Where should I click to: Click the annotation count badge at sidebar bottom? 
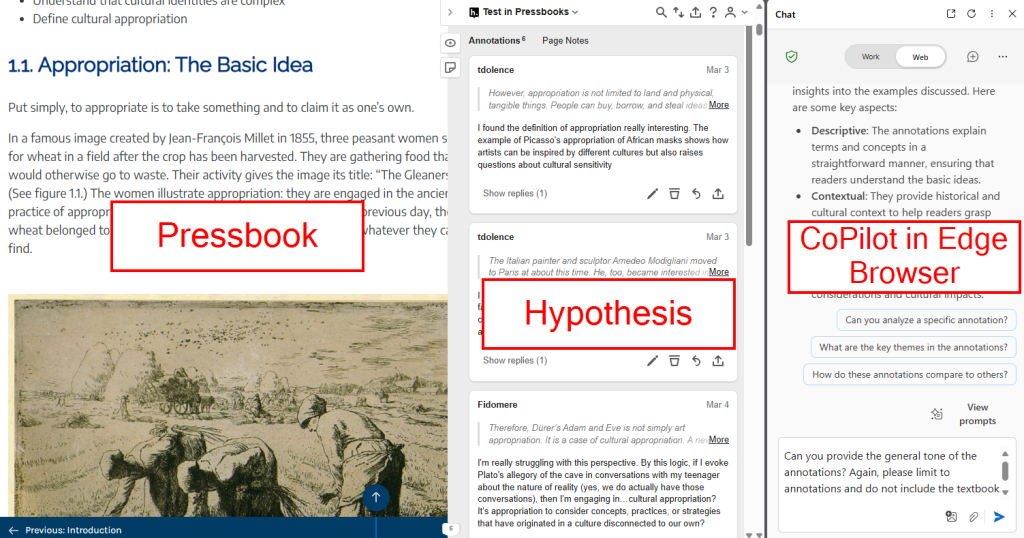(x=450, y=529)
